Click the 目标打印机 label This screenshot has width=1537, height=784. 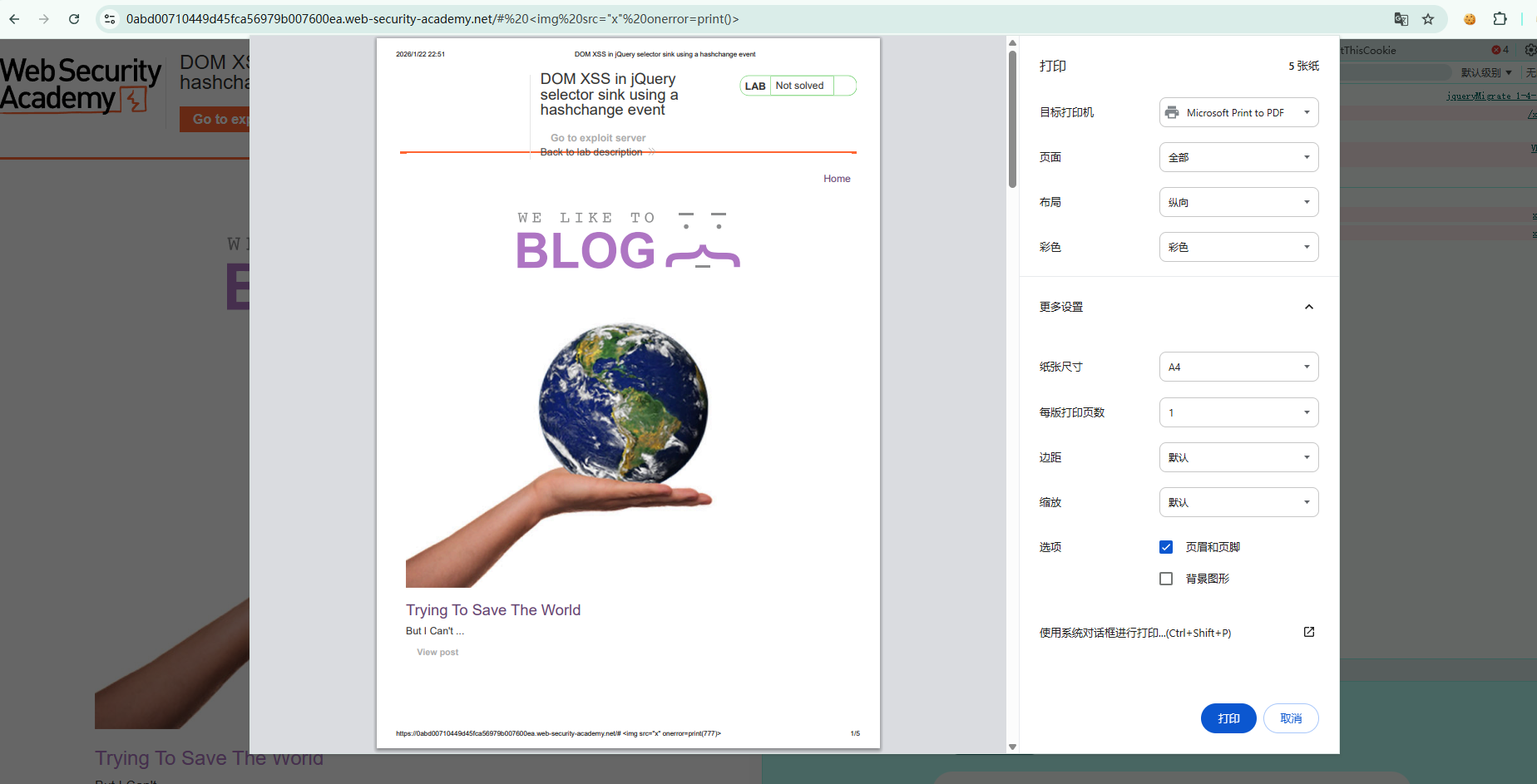click(1067, 112)
